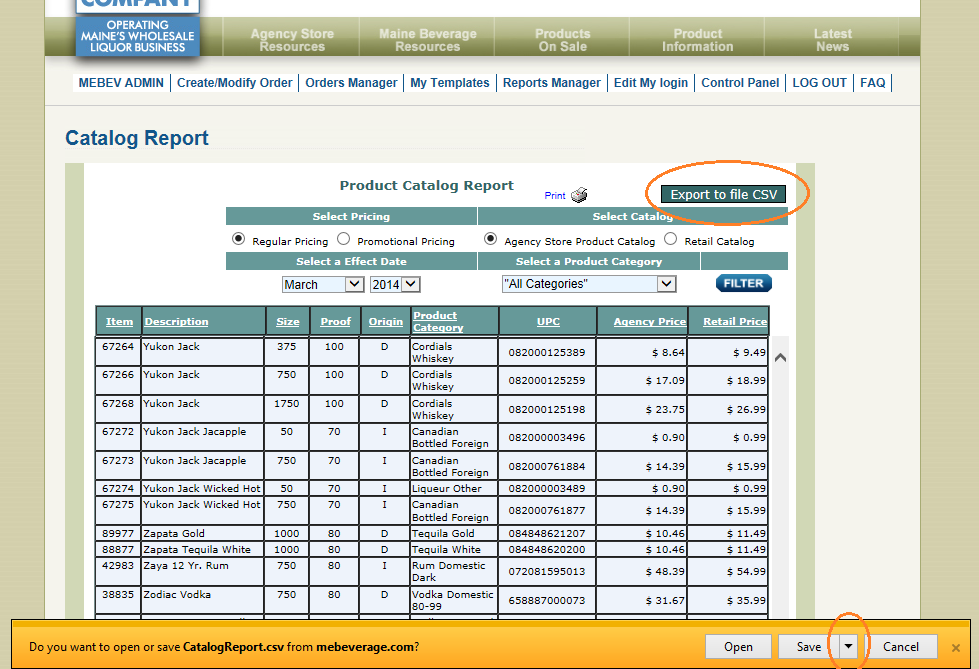Open Product Information menu
The image size is (979, 669).
pyautogui.click(x=697, y=40)
